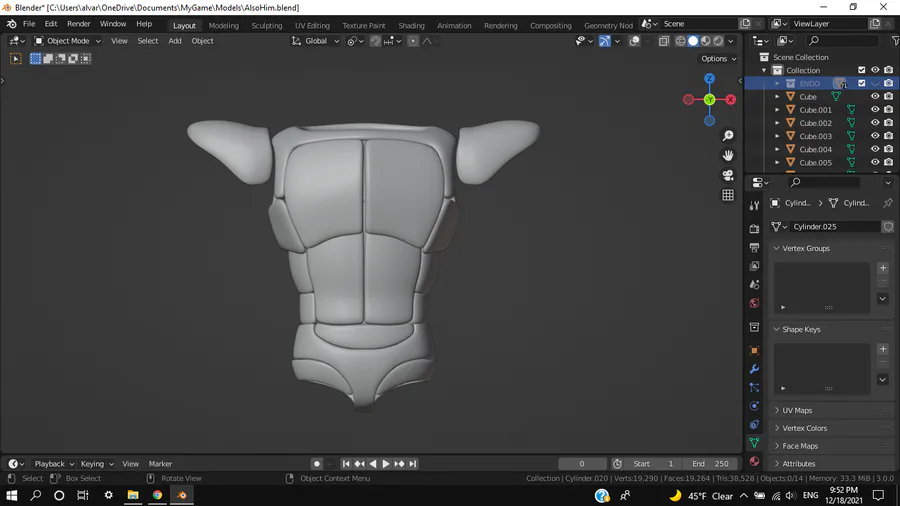The image size is (900, 506).
Task: Click the play animation button
Action: click(386, 464)
